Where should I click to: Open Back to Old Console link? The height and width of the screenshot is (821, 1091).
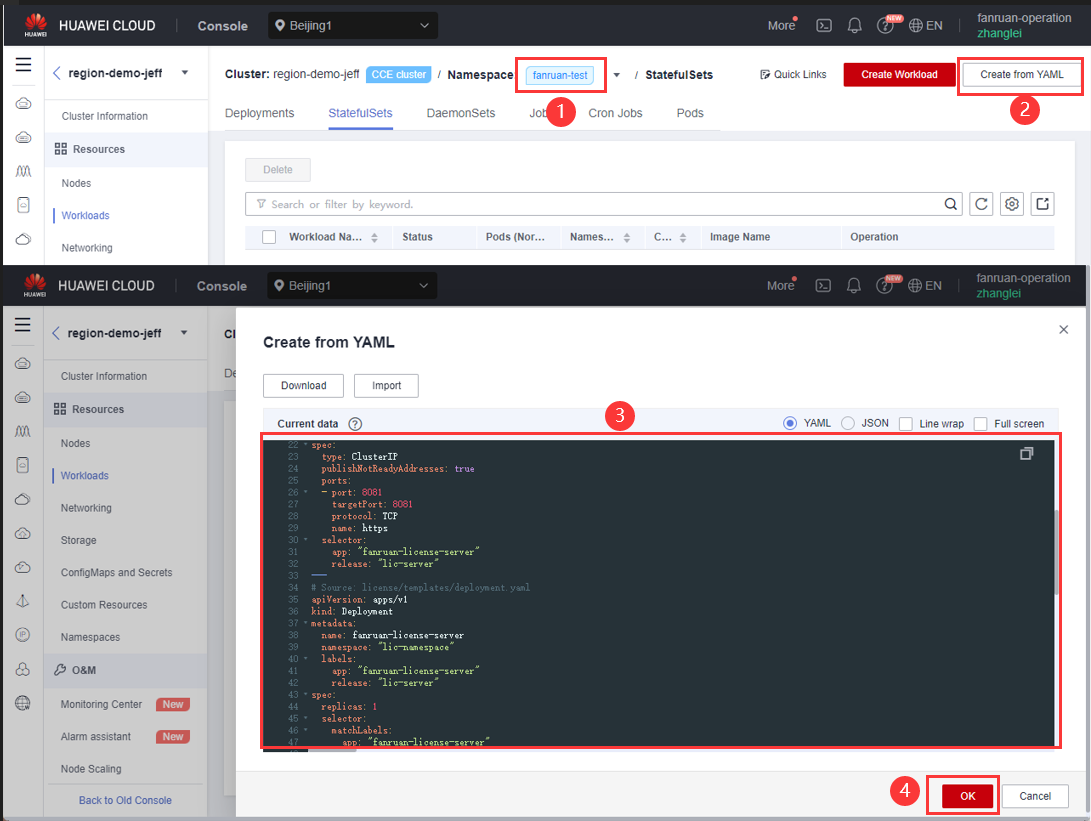(125, 800)
